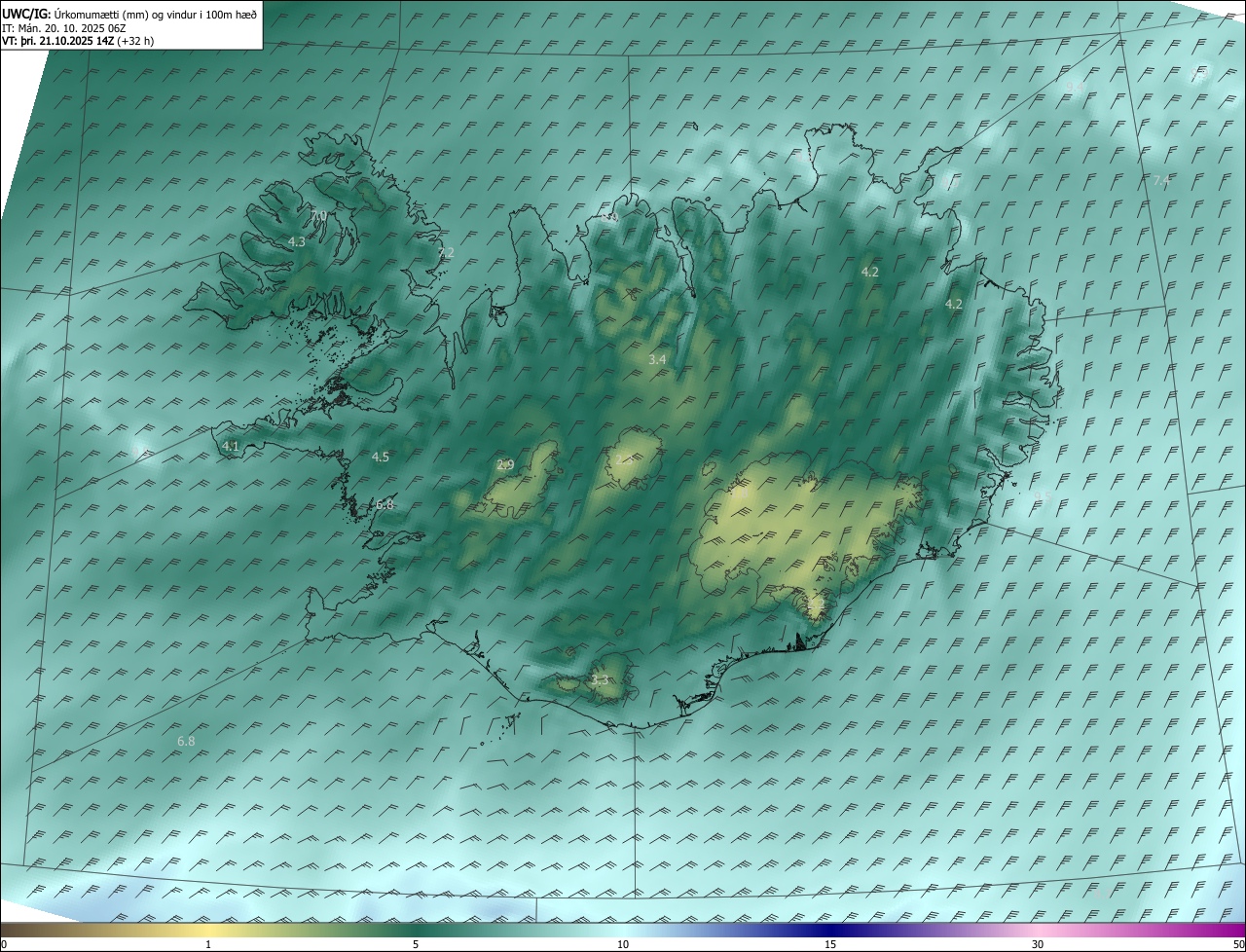Viewport: 1246px width, 952px height.
Task: Click the "(+32 h)" forecast offset text
Action: [x=134, y=41]
